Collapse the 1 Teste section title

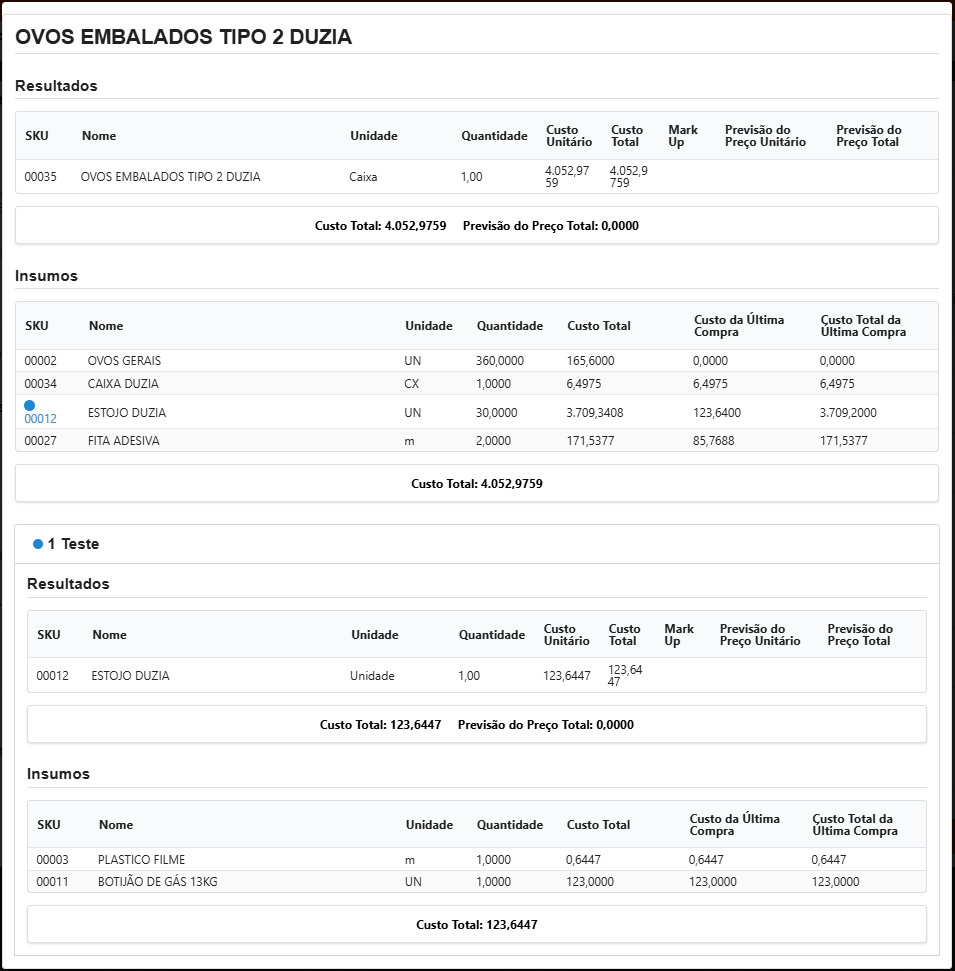(73, 544)
